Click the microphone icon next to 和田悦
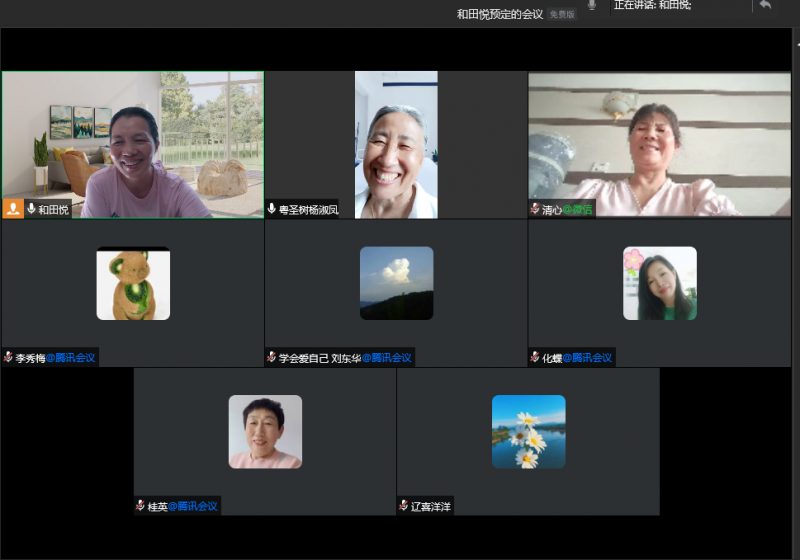The height and width of the screenshot is (560, 800). click(31, 209)
